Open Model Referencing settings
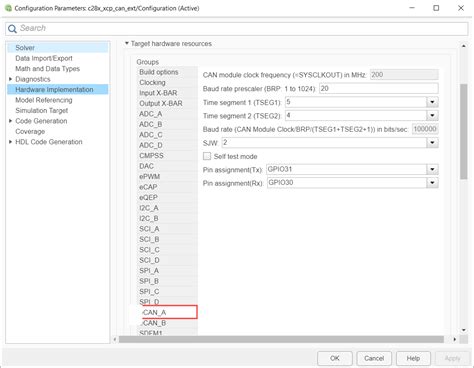The width and height of the screenshot is (474, 368). pyautogui.click(x=44, y=100)
